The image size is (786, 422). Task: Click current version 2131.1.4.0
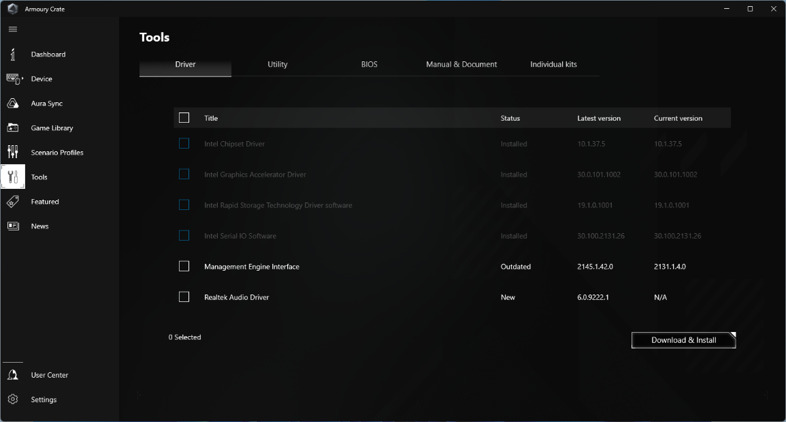[x=670, y=267]
